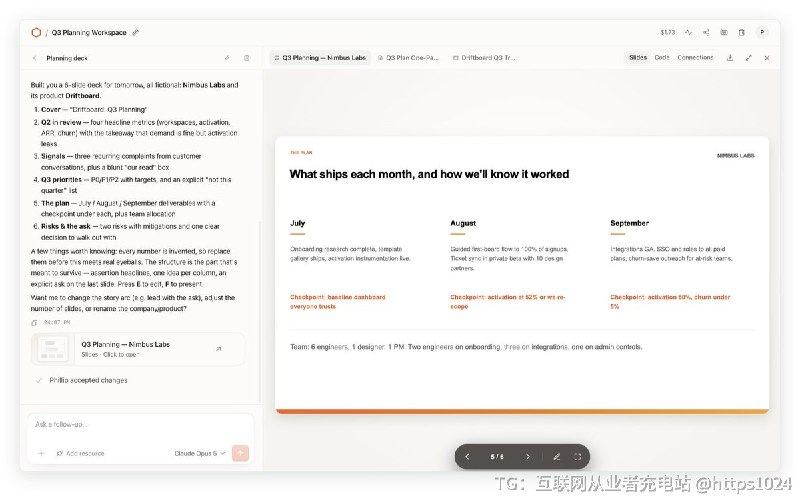The height and width of the screenshot is (497, 800).
Task: Click the August deliverables paragraph
Action: 509,258
